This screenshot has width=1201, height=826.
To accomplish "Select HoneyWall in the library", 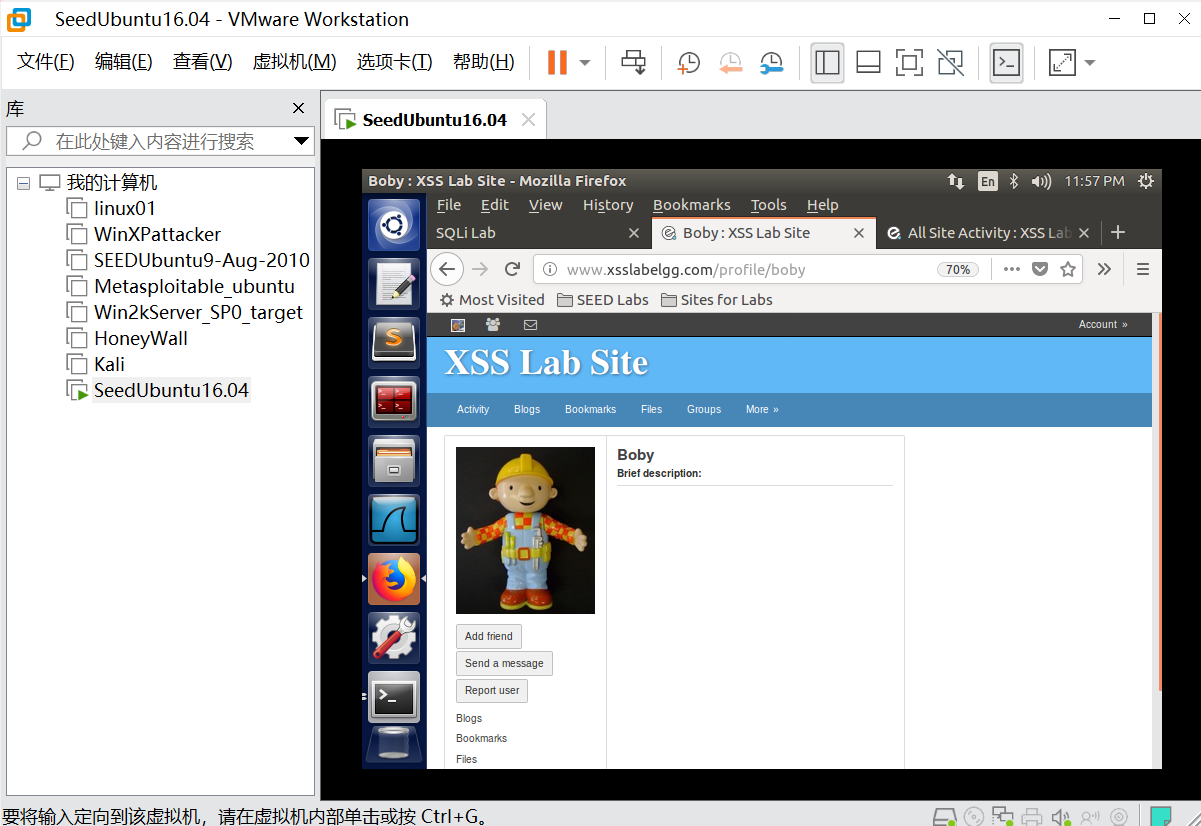I will [140, 338].
